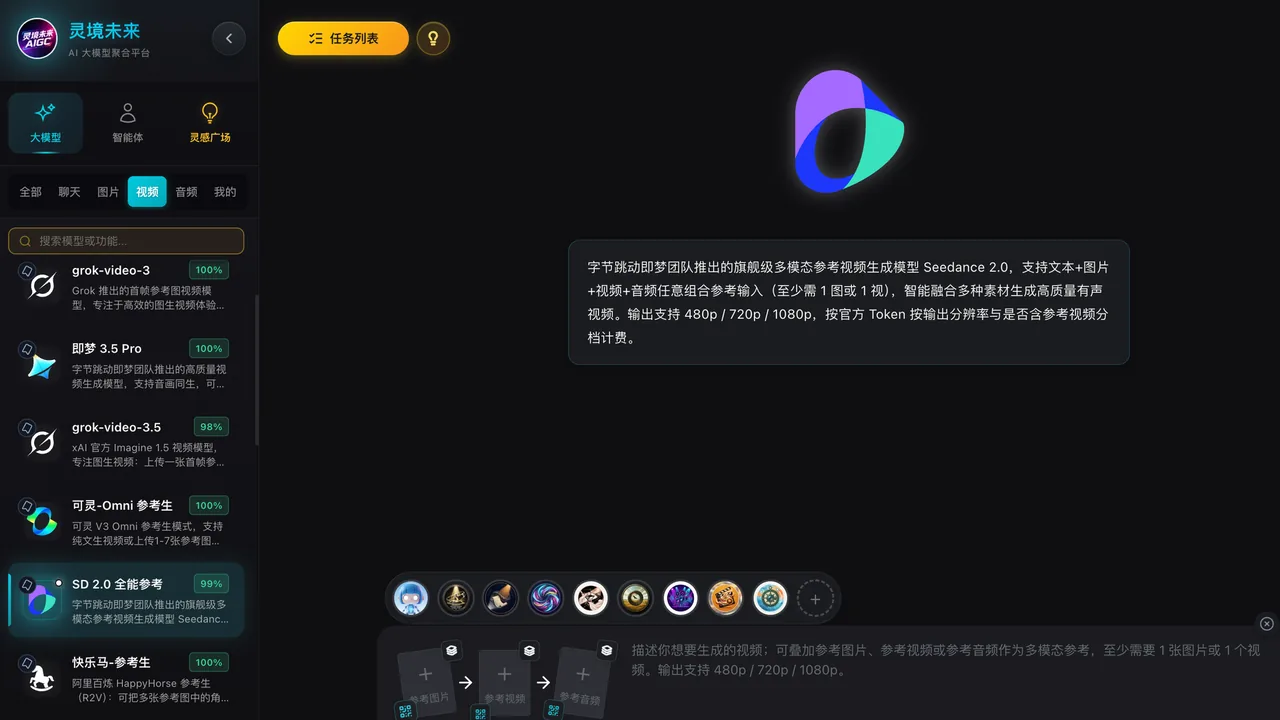Click the 100% badge on grok-video-3
Image resolution: width=1280 pixels, height=720 pixels.
pos(209,270)
